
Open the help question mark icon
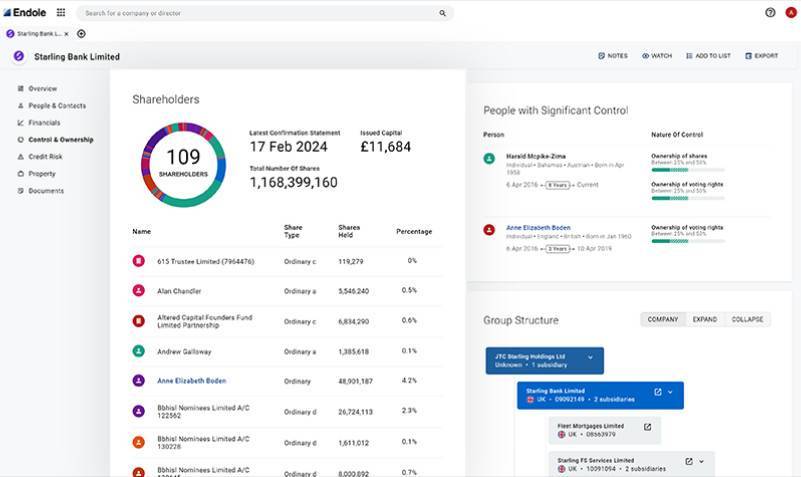[770, 13]
